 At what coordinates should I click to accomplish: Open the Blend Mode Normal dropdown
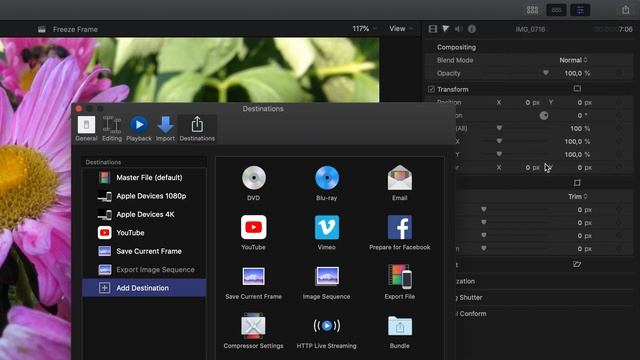pos(573,60)
